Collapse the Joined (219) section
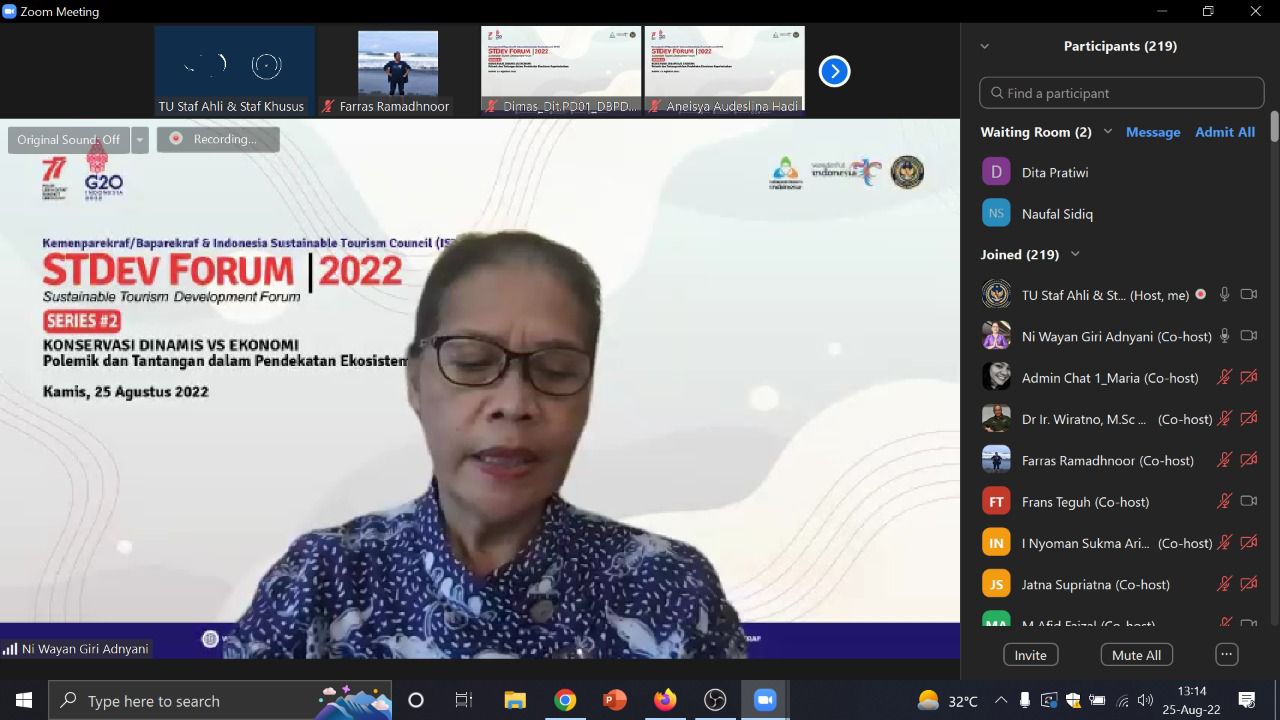Viewport: 1280px width, 720px height. (1075, 254)
